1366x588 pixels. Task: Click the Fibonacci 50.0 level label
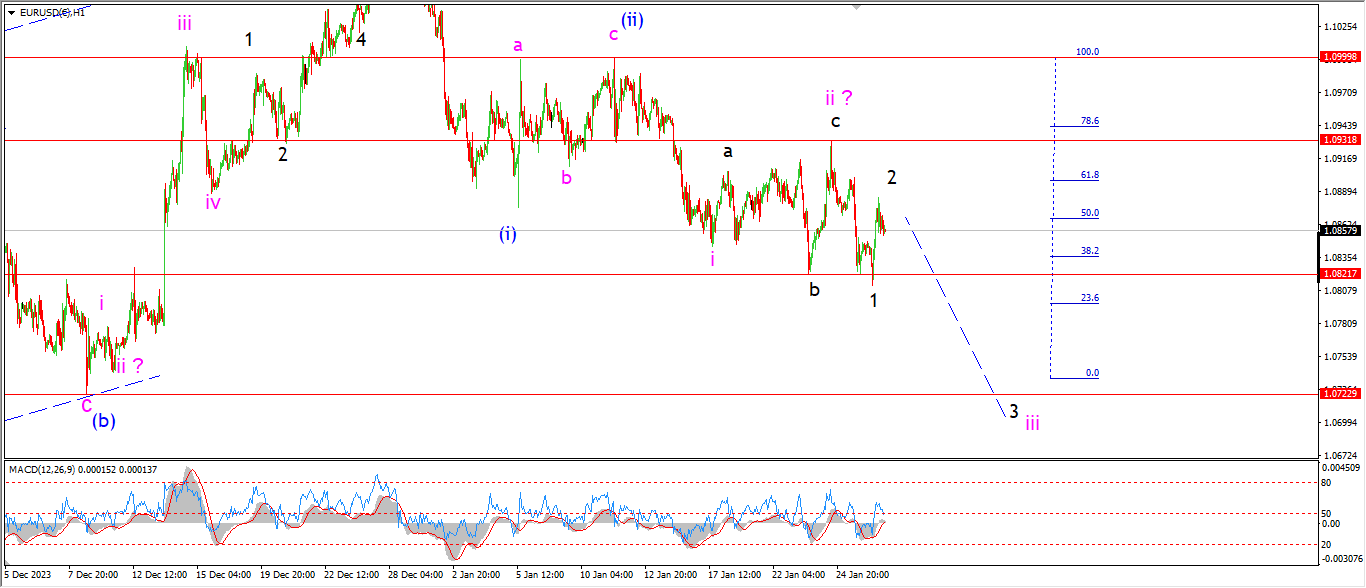pyautogui.click(x=1089, y=213)
